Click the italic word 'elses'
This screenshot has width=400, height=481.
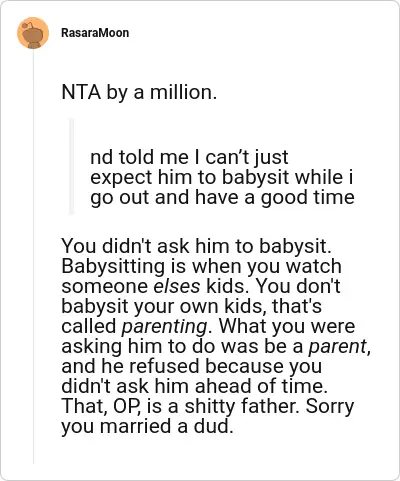pyautogui.click(x=177, y=286)
